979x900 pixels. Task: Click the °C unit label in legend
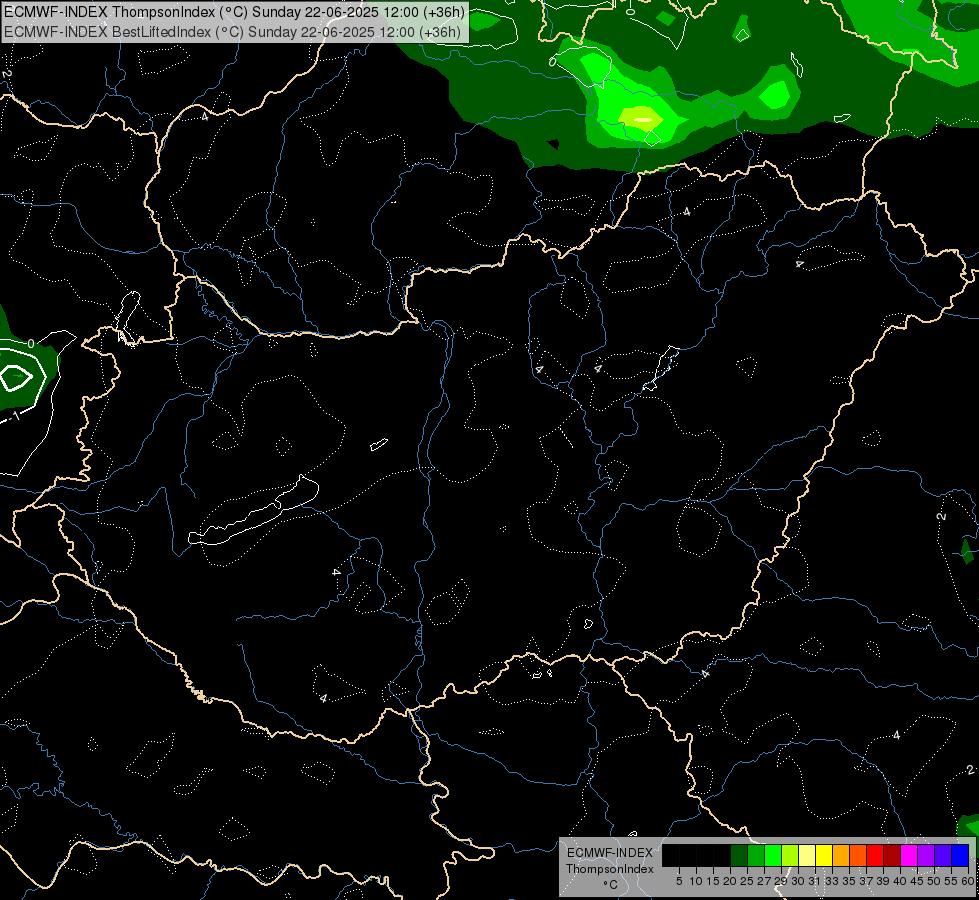coord(610,884)
